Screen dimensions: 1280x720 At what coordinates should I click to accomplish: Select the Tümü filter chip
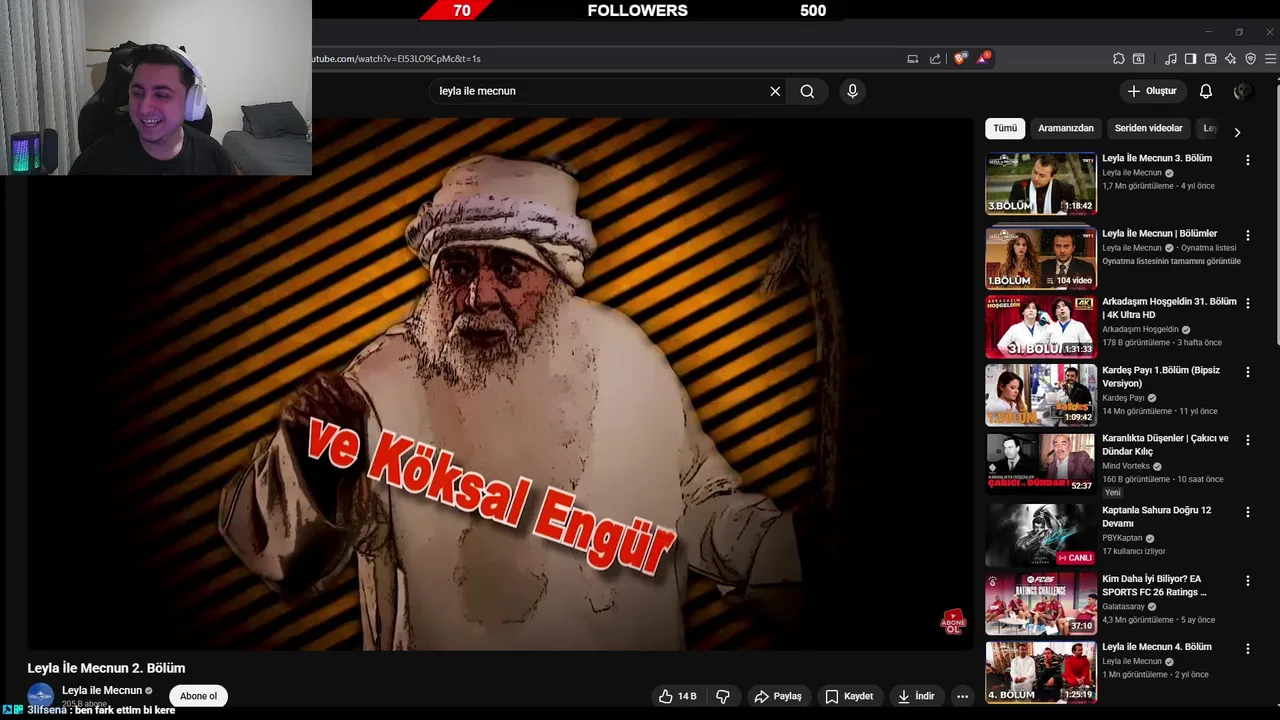tap(1005, 128)
